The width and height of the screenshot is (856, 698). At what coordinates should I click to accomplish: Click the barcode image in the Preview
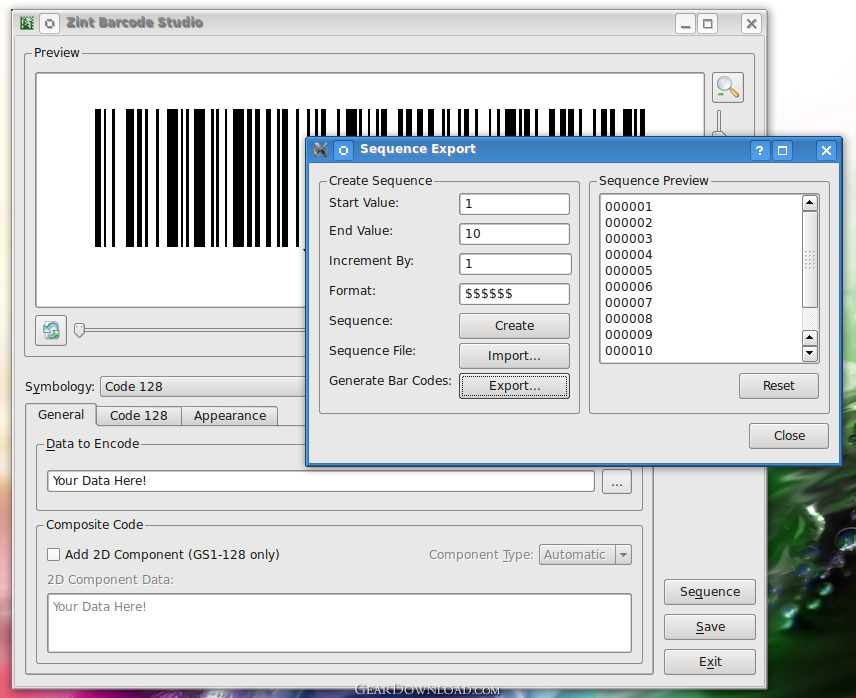tap(199, 178)
